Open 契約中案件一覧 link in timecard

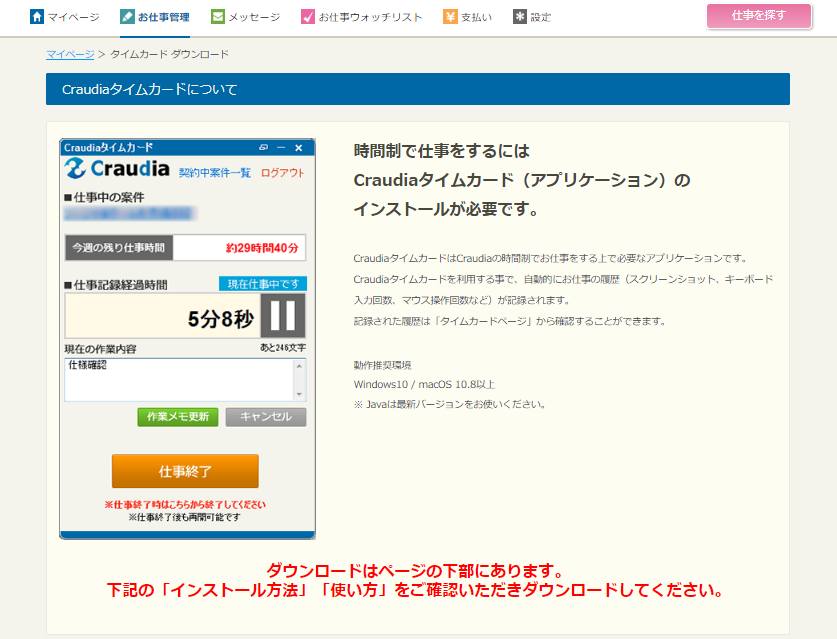[x=215, y=173]
